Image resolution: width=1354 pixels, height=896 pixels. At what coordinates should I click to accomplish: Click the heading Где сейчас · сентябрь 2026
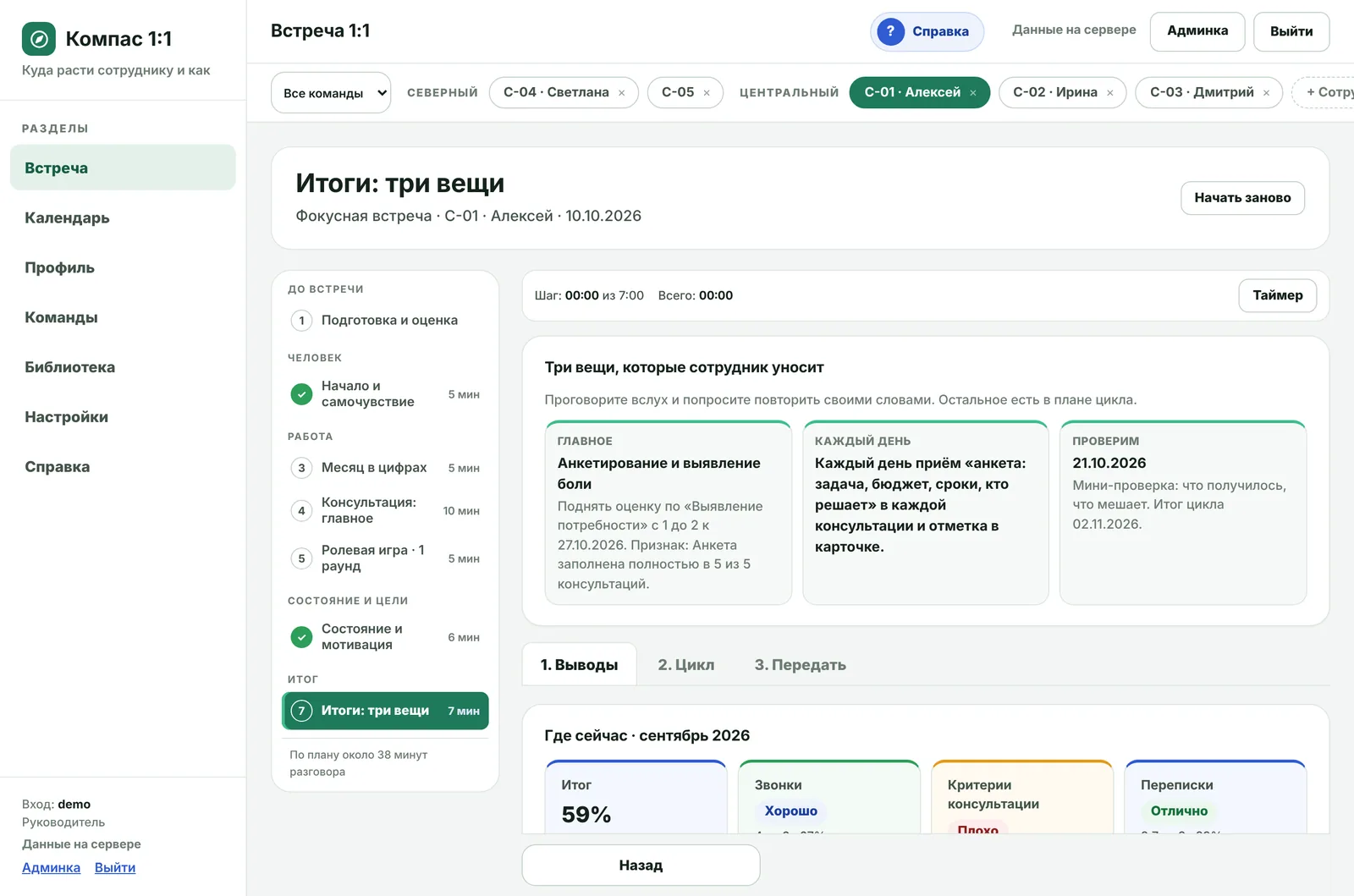tap(647, 735)
